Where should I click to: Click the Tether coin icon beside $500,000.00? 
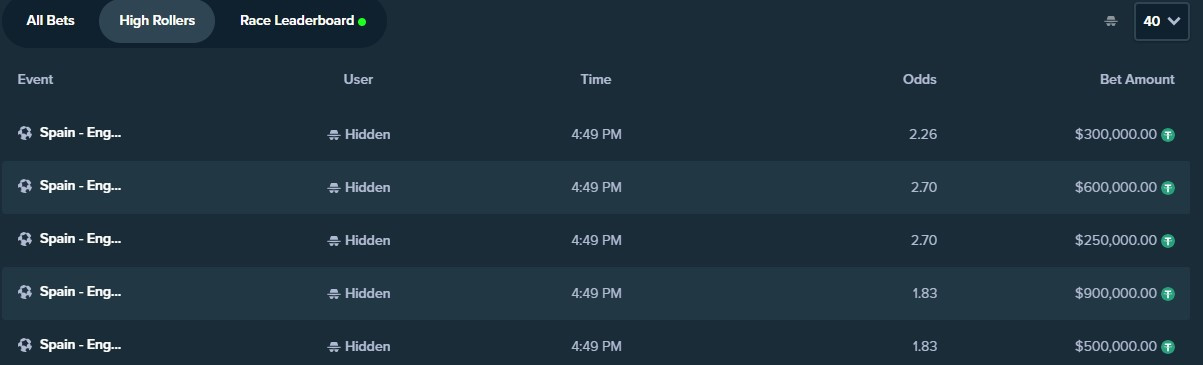click(1167, 346)
